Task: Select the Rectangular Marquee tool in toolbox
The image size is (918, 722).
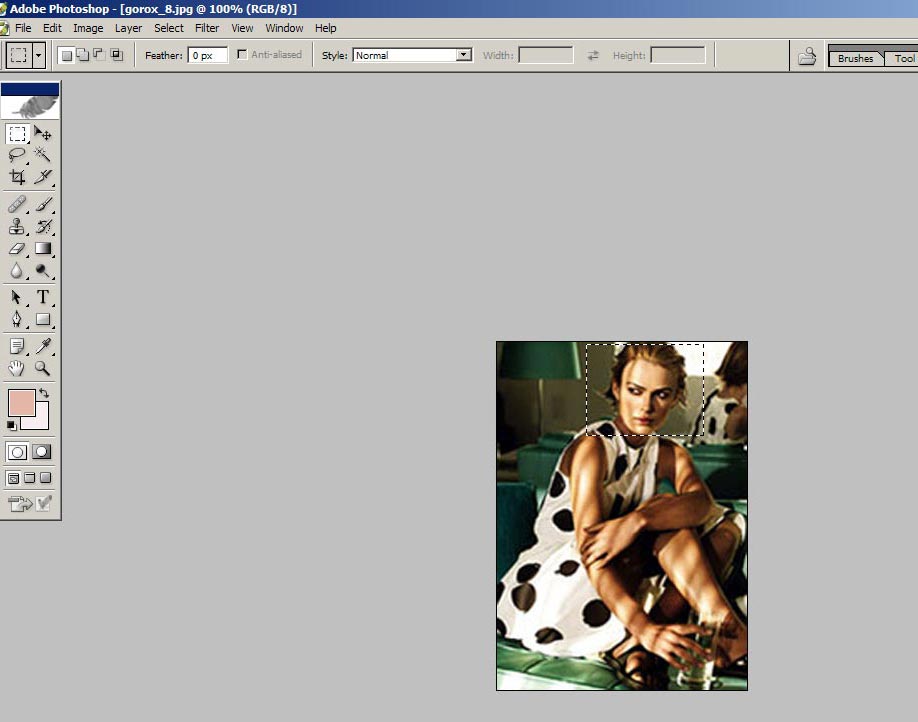Action: (x=17, y=134)
